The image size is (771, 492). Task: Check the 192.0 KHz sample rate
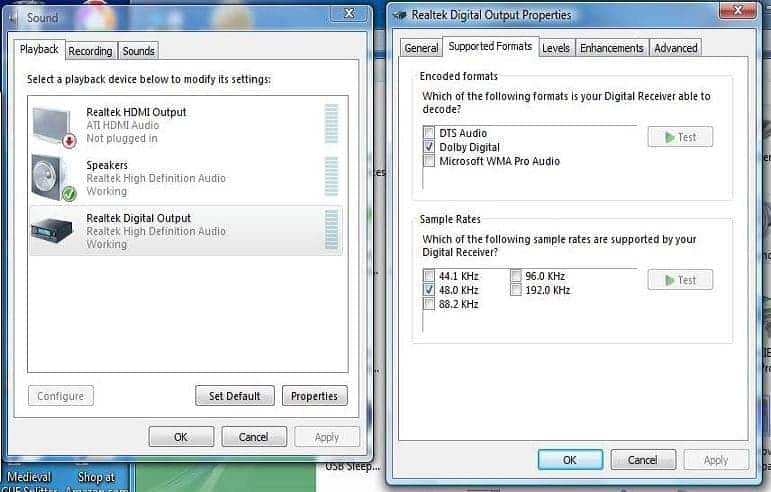(x=515, y=289)
